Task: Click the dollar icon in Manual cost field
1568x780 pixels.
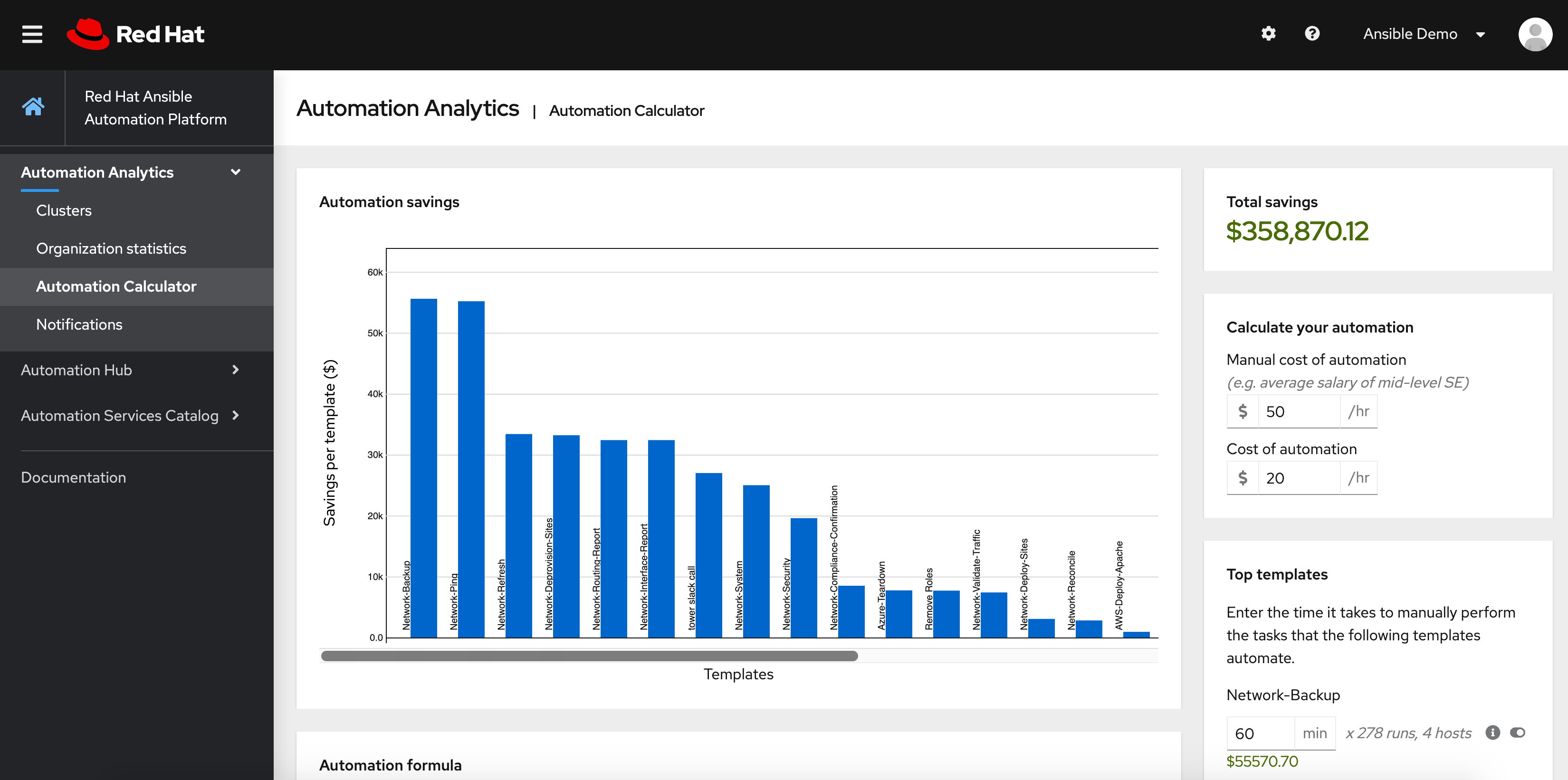Action: 1243,411
